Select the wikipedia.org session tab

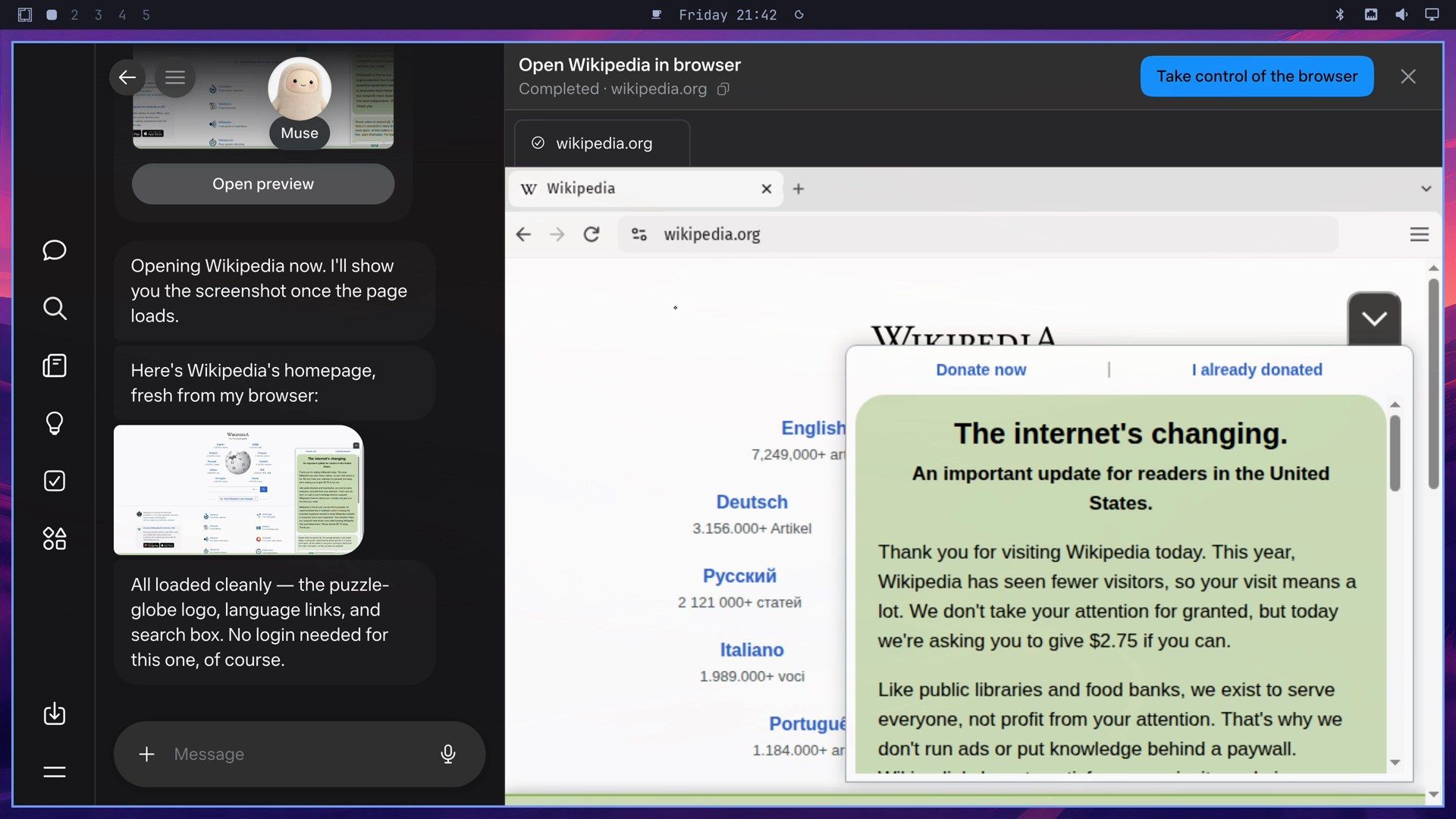(x=602, y=143)
